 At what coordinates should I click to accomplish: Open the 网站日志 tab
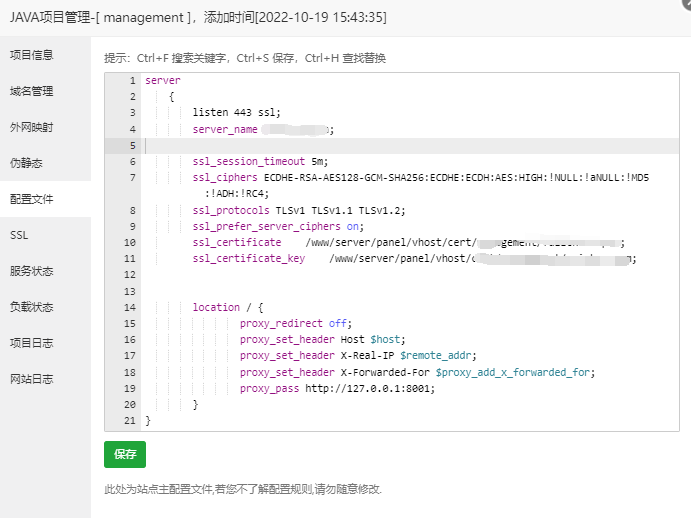[x=32, y=379]
